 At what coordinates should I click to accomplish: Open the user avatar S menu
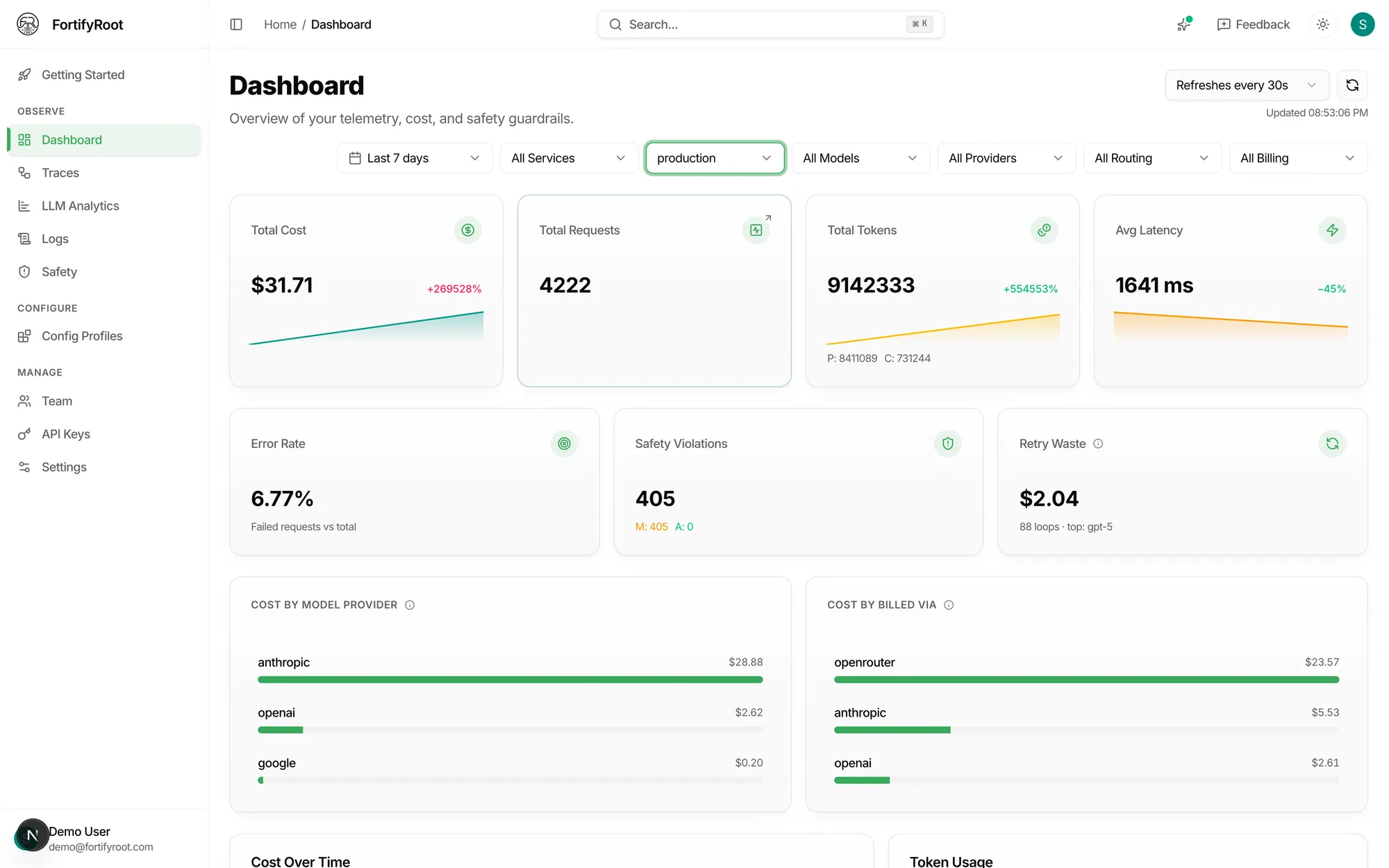[x=1362, y=24]
